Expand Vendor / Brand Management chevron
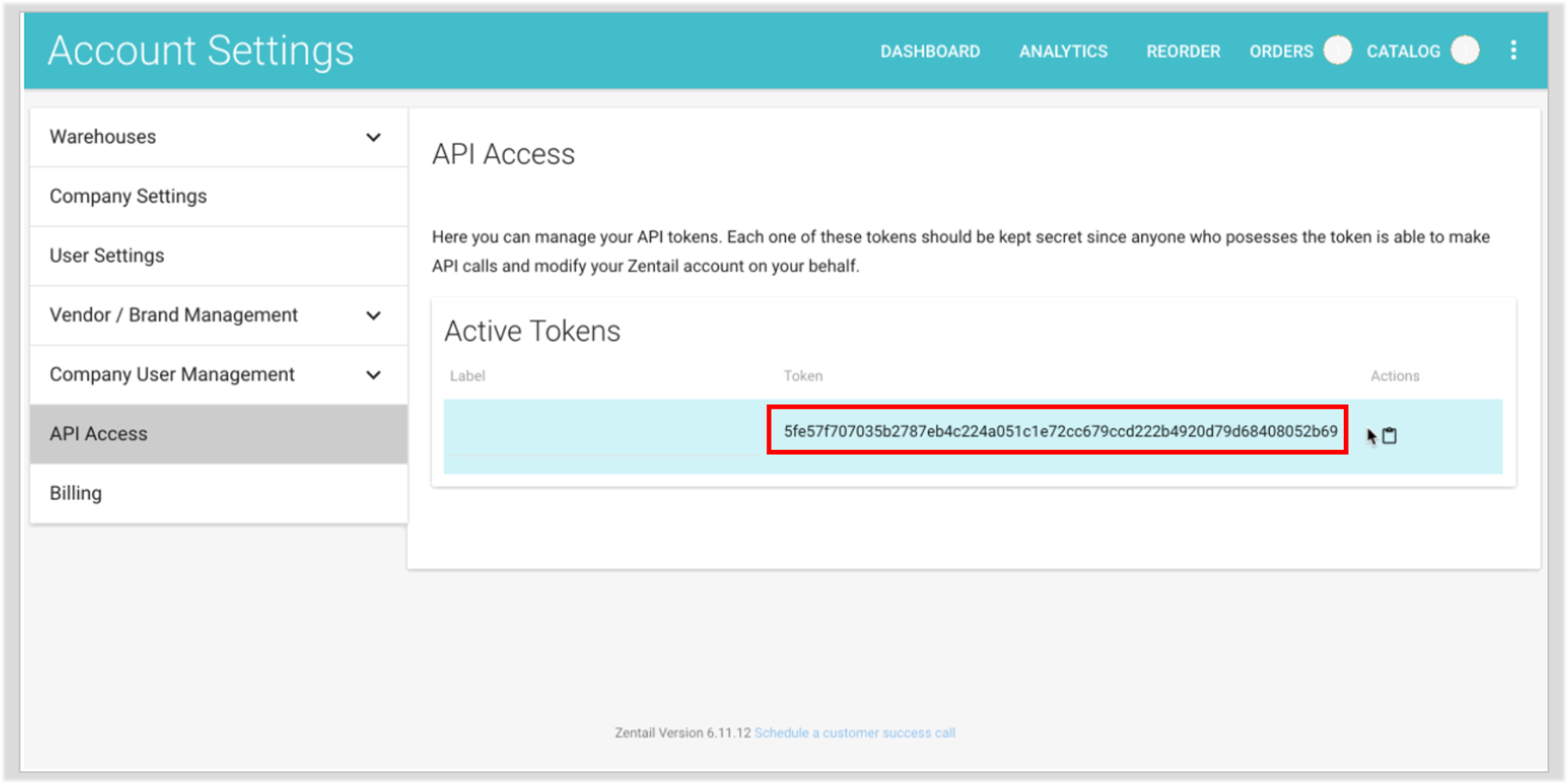 [374, 315]
